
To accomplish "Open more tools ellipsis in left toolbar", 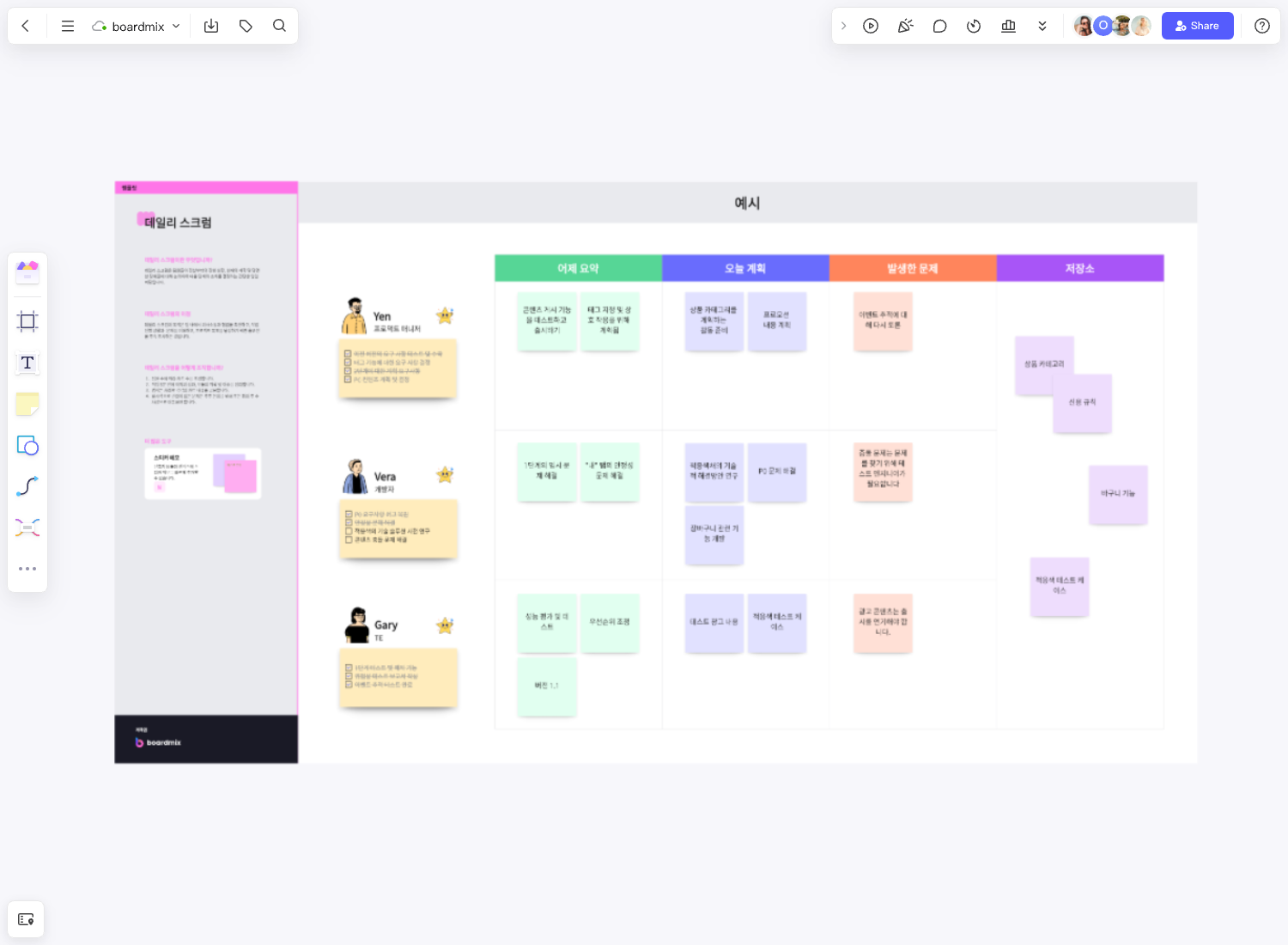I will (27, 569).
